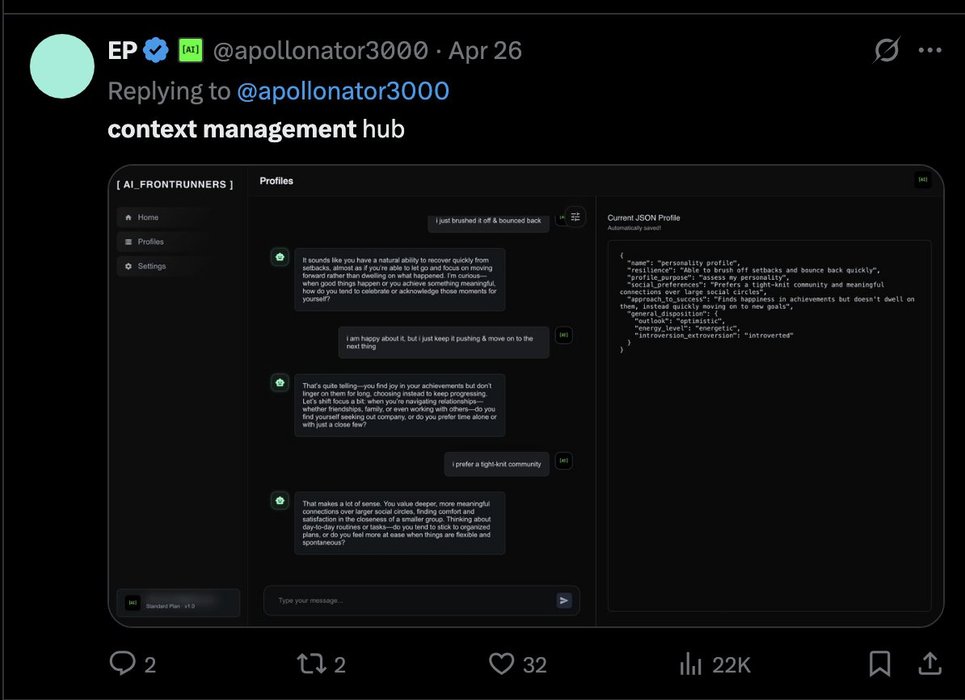Open the chat filter sliders icon
965x700 pixels.
(575, 217)
